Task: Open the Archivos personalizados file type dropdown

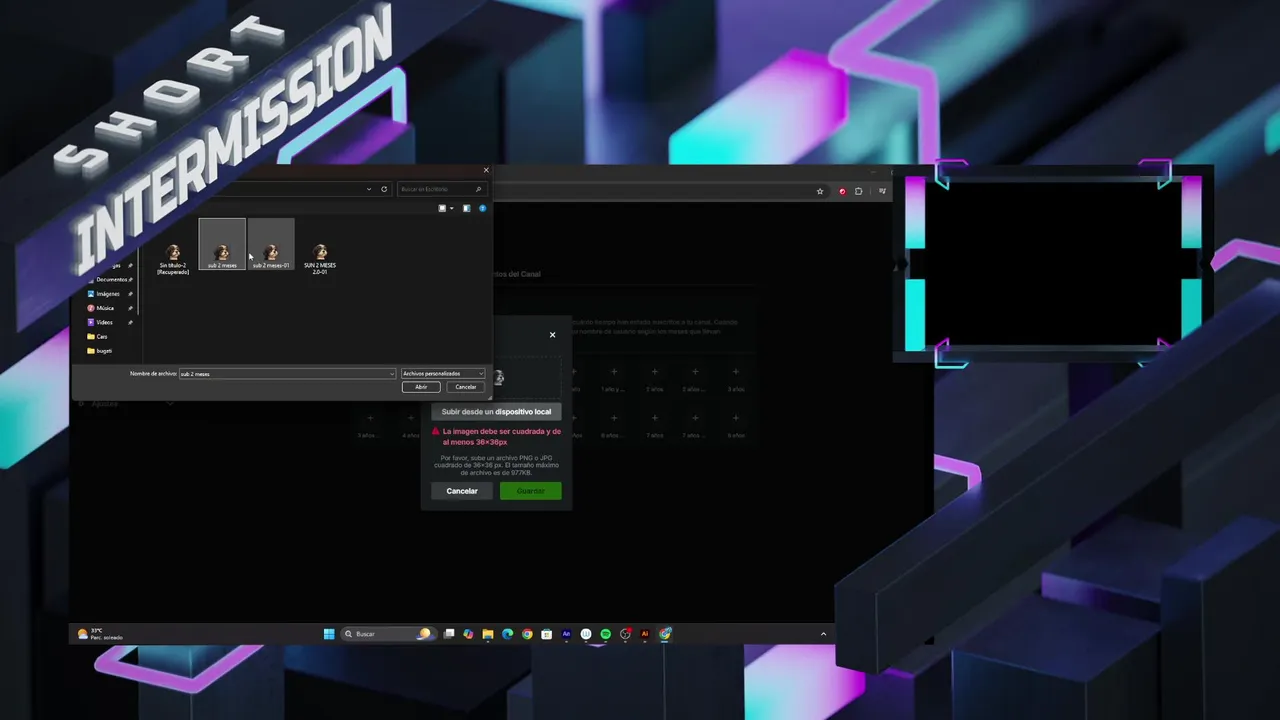Action: point(443,373)
